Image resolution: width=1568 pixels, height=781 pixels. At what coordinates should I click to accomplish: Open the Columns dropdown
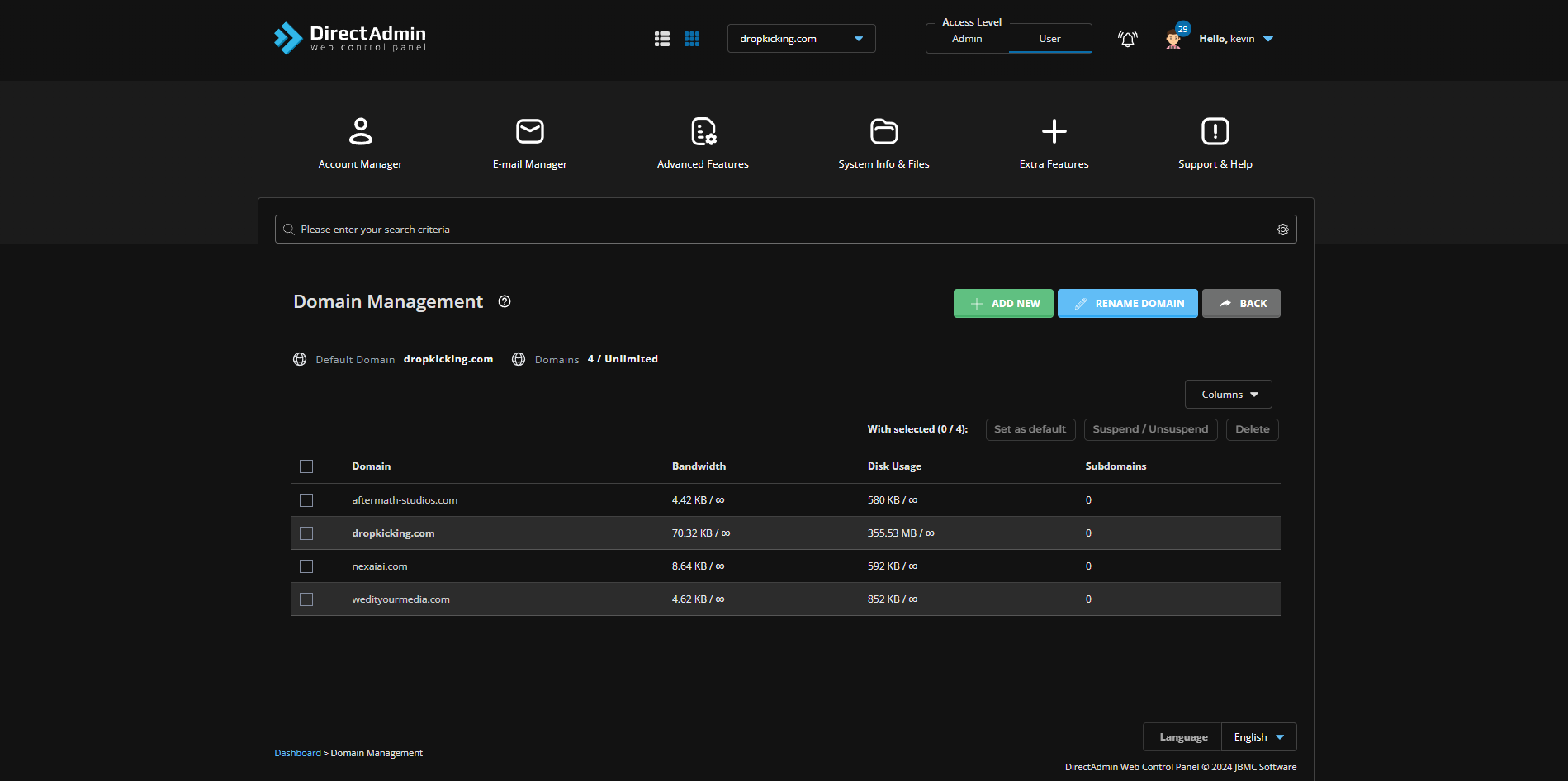click(1228, 395)
